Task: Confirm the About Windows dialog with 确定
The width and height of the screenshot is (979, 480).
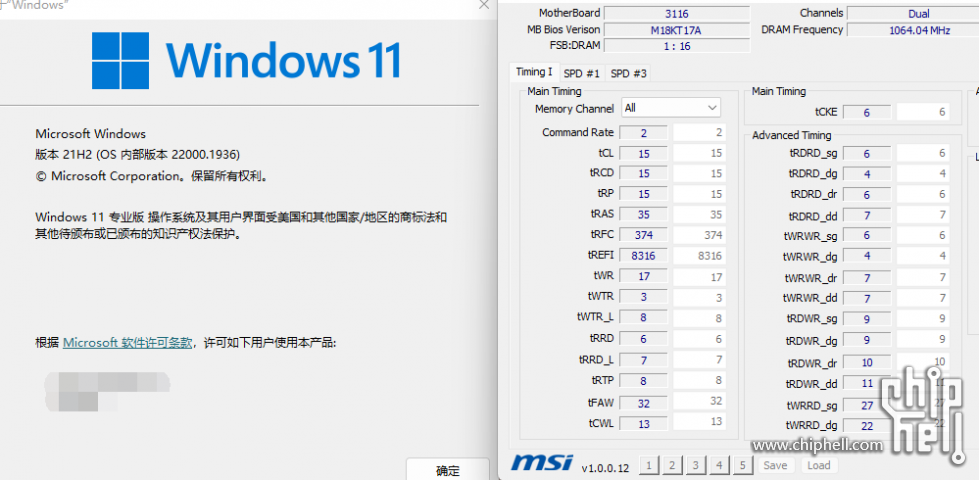Action: pos(447,469)
